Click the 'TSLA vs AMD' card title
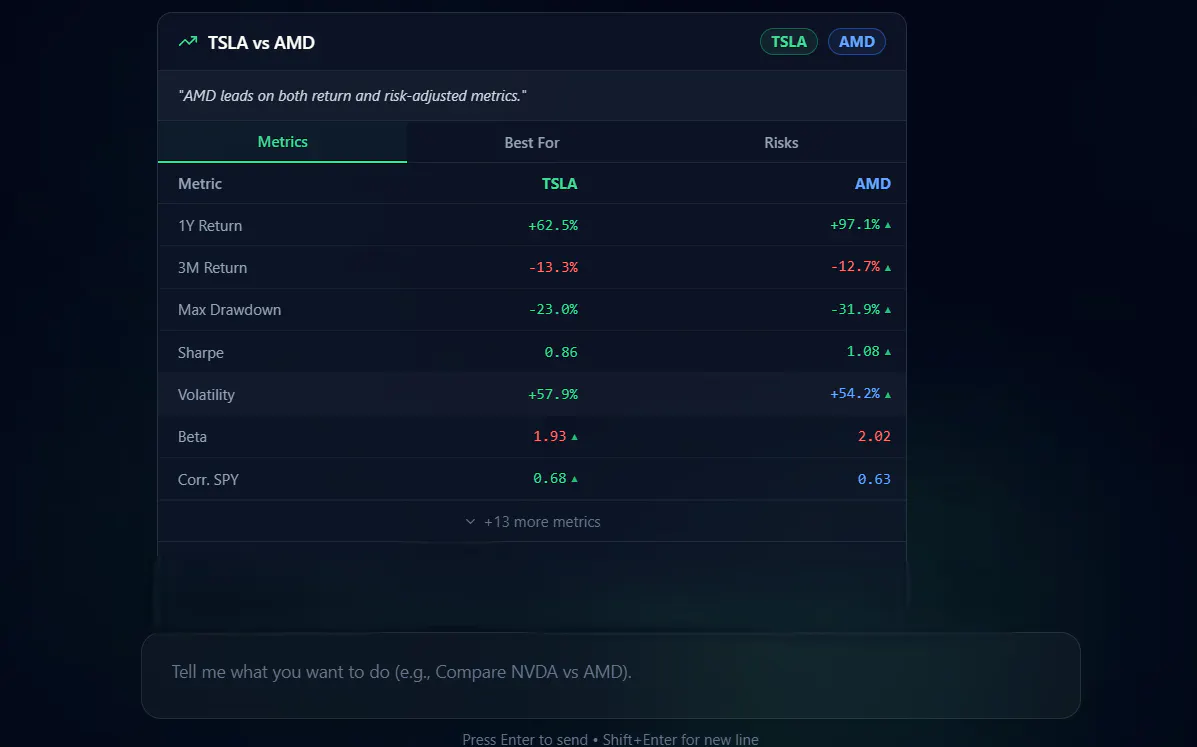This screenshot has width=1197, height=747. click(x=261, y=43)
